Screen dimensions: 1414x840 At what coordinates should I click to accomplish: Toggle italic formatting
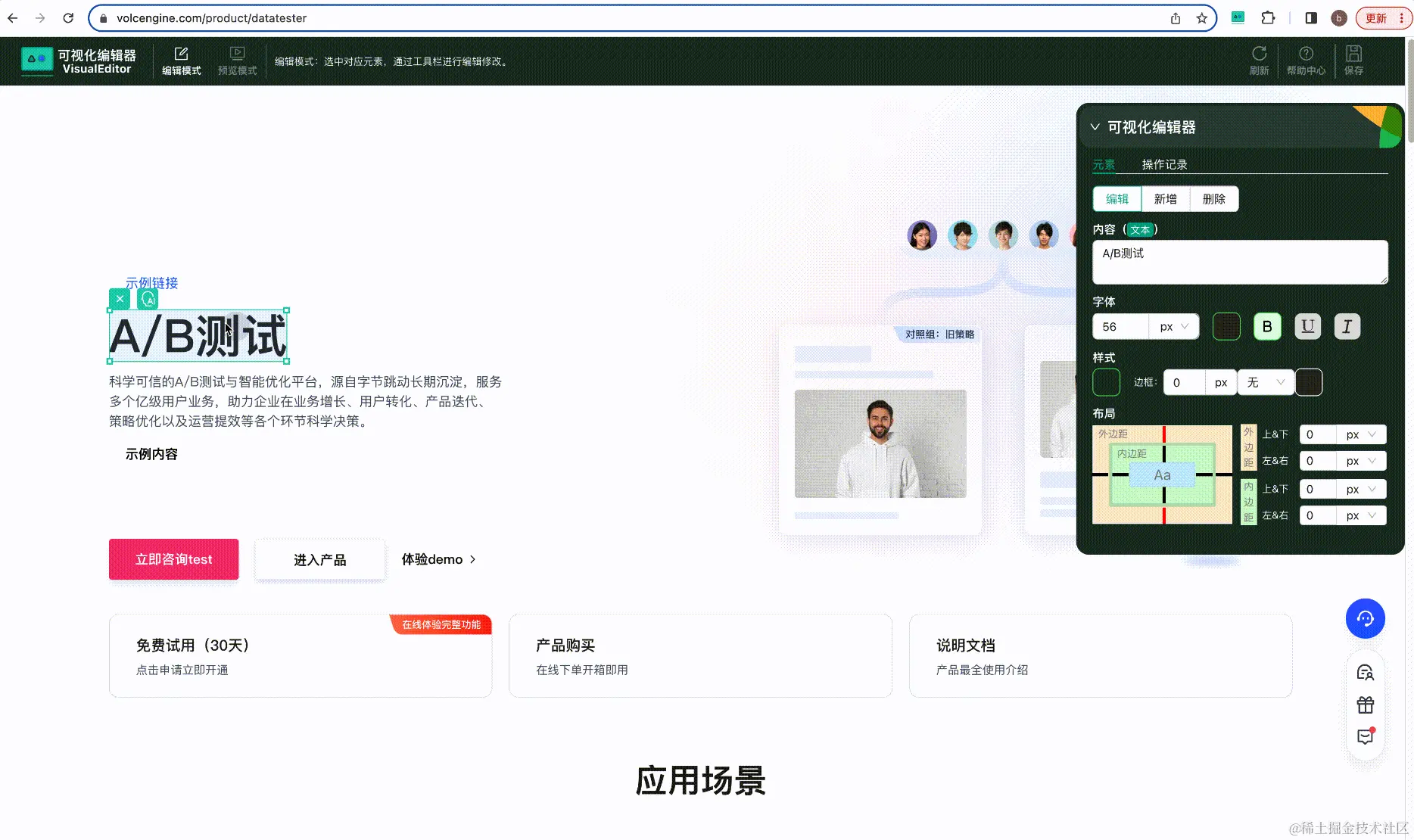click(1347, 326)
